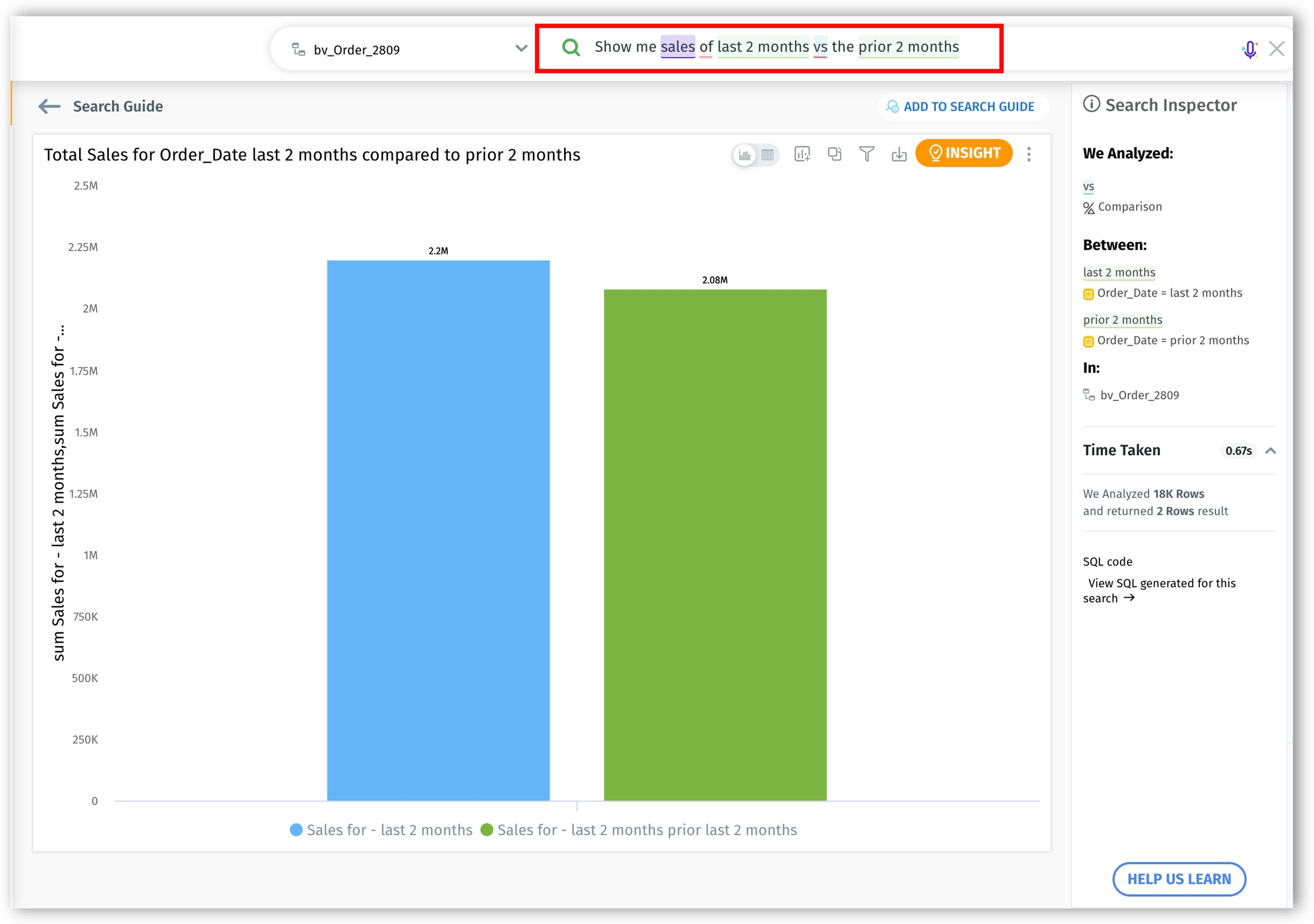
Task: Click the green prior months bar
Action: point(715,544)
